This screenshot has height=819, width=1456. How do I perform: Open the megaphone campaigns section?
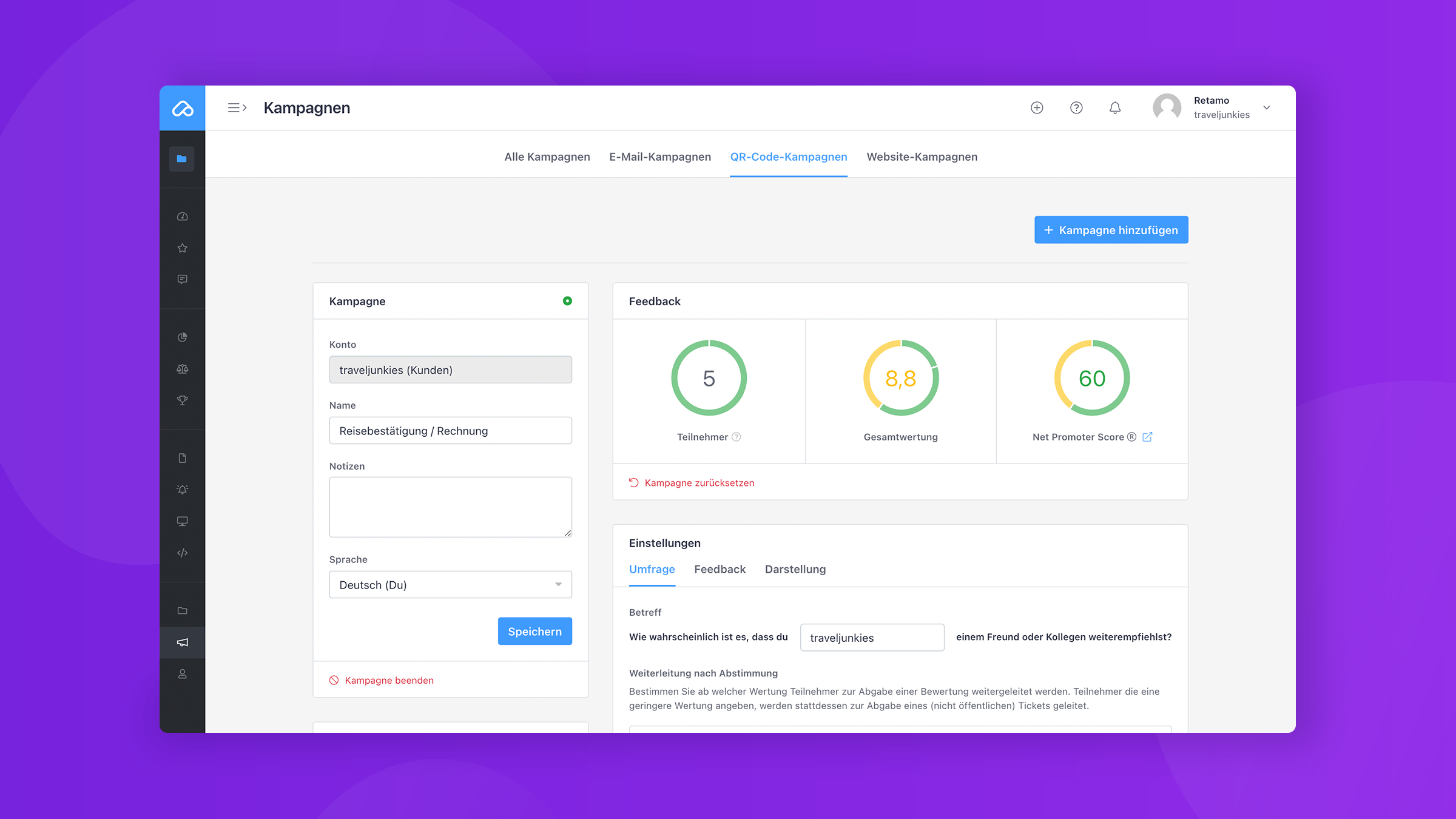pos(182,642)
